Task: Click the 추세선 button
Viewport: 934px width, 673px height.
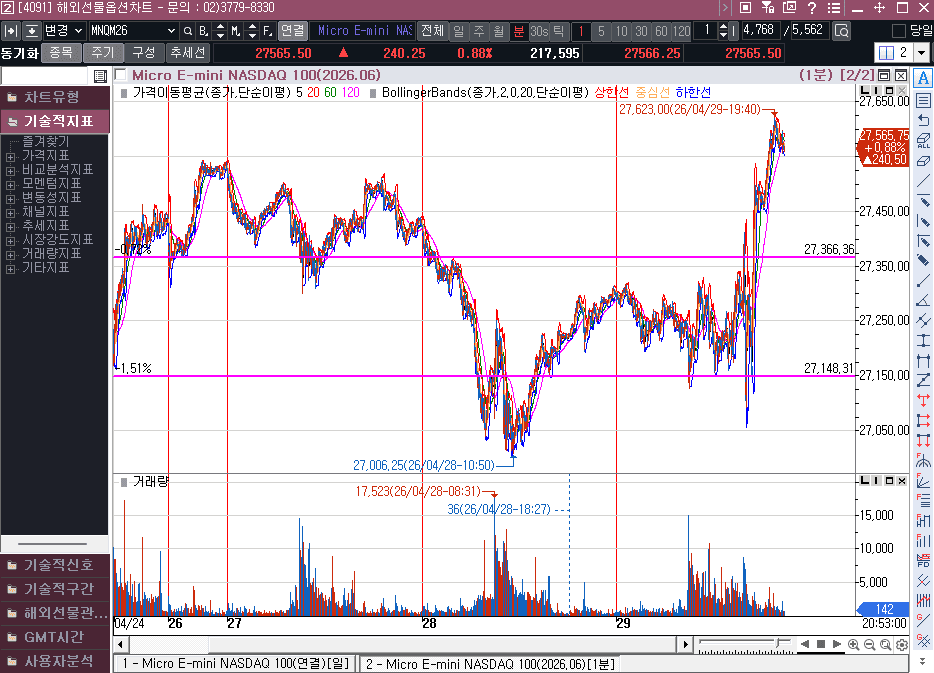Action: (188, 53)
